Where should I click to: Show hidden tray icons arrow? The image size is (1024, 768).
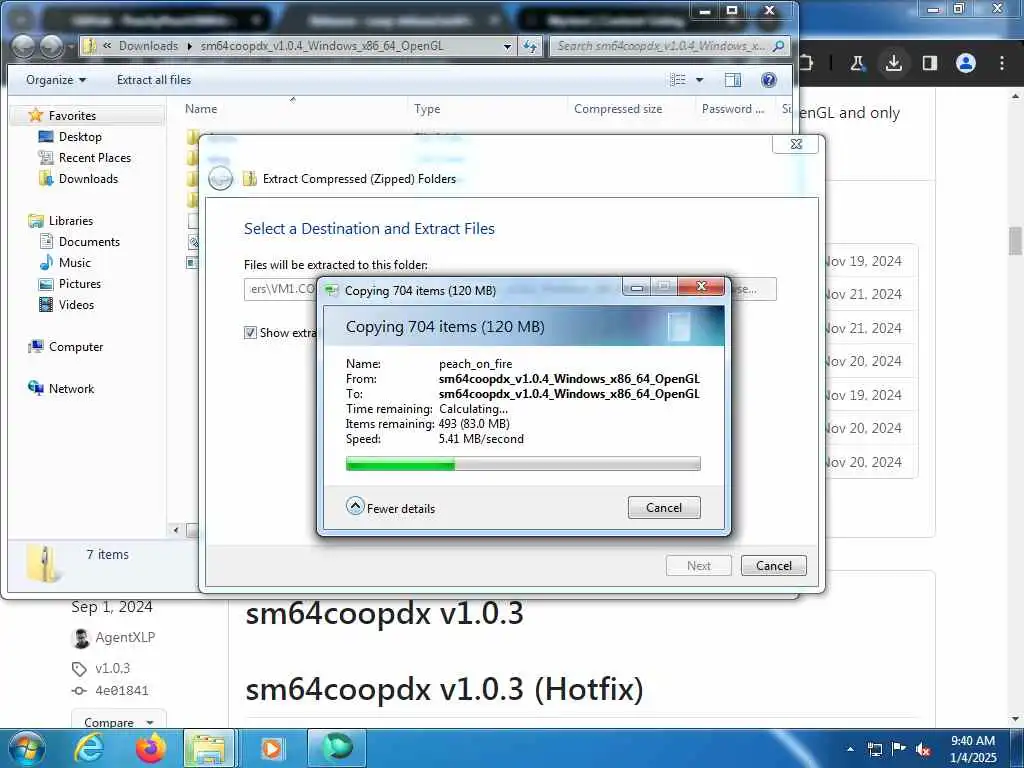point(850,749)
